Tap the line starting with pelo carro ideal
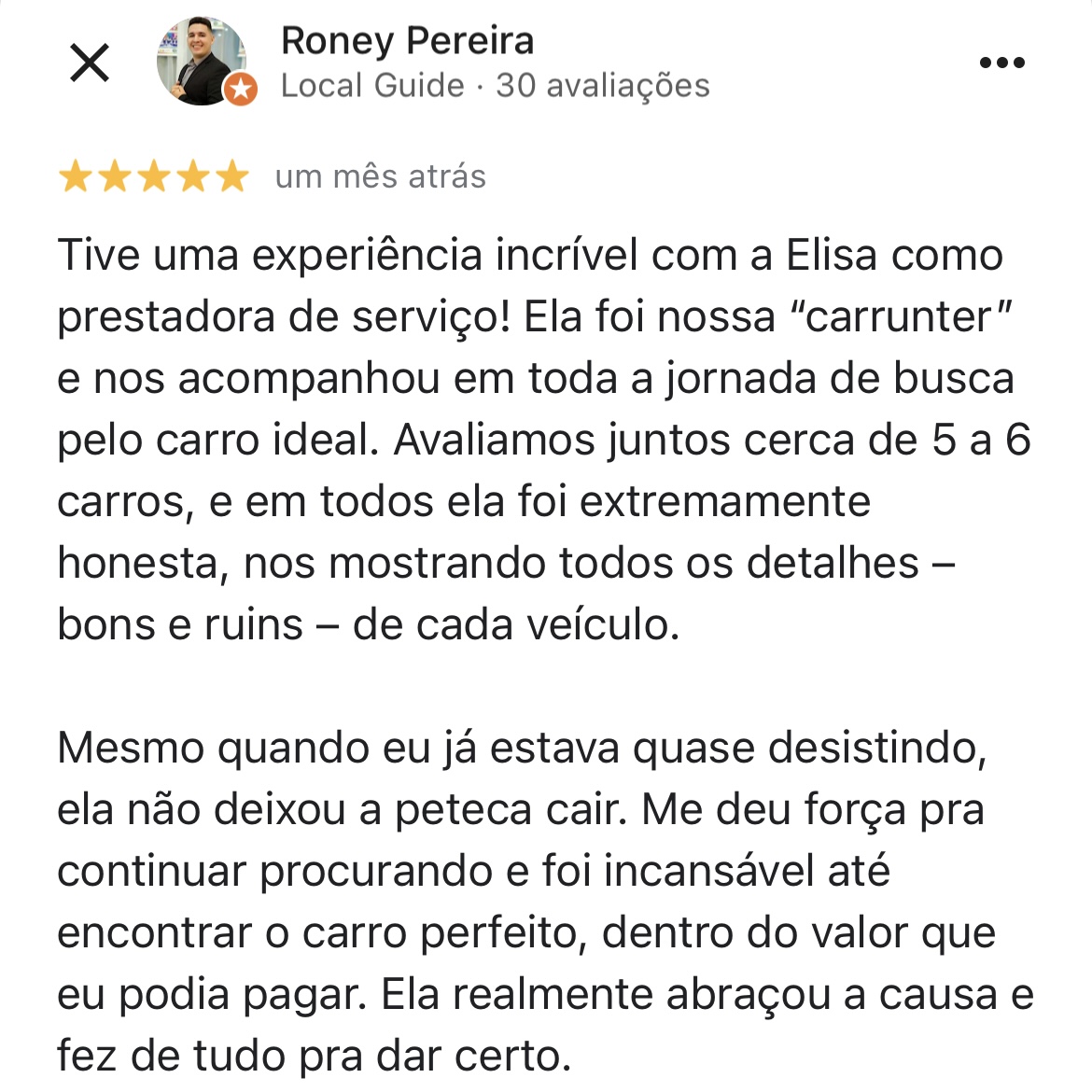1092x1092 pixels. point(544,441)
